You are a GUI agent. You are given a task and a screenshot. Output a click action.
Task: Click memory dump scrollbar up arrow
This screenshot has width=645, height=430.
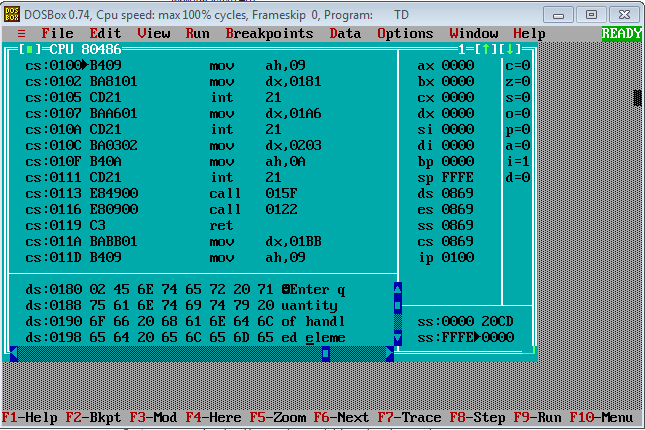pyautogui.click(x=398, y=289)
